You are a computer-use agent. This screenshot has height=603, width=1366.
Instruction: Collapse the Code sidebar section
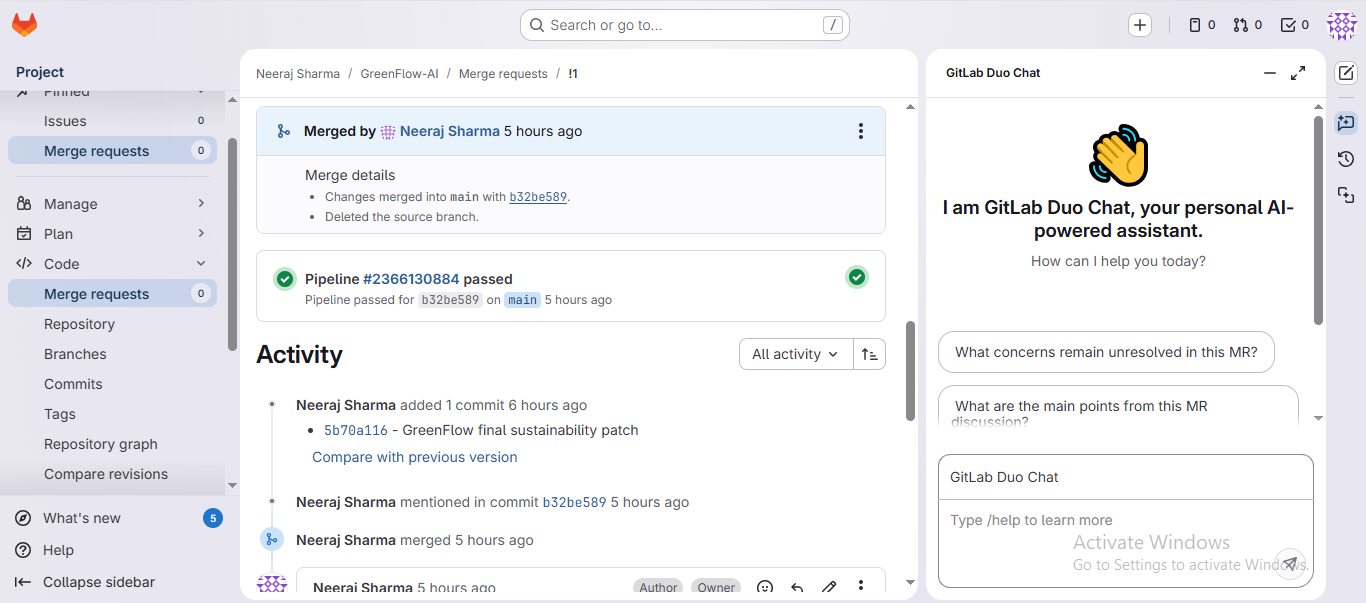point(112,264)
